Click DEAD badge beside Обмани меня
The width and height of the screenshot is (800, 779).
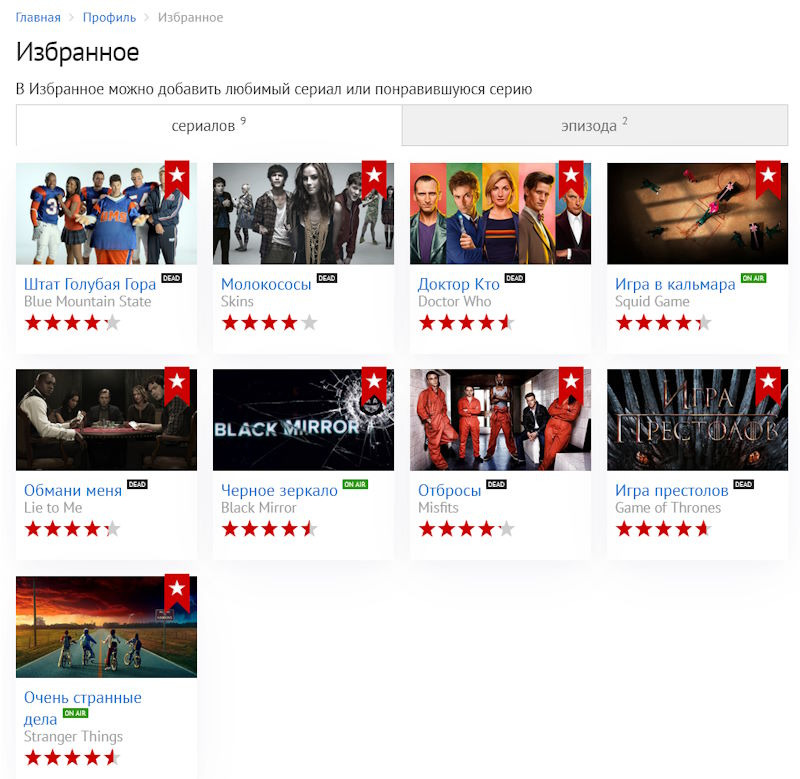137,484
